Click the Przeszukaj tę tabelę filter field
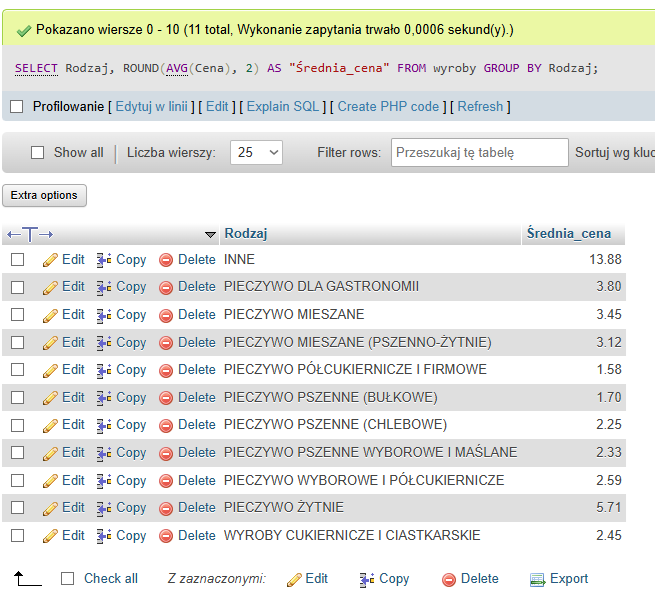The image size is (655, 598). pos(479,153)
